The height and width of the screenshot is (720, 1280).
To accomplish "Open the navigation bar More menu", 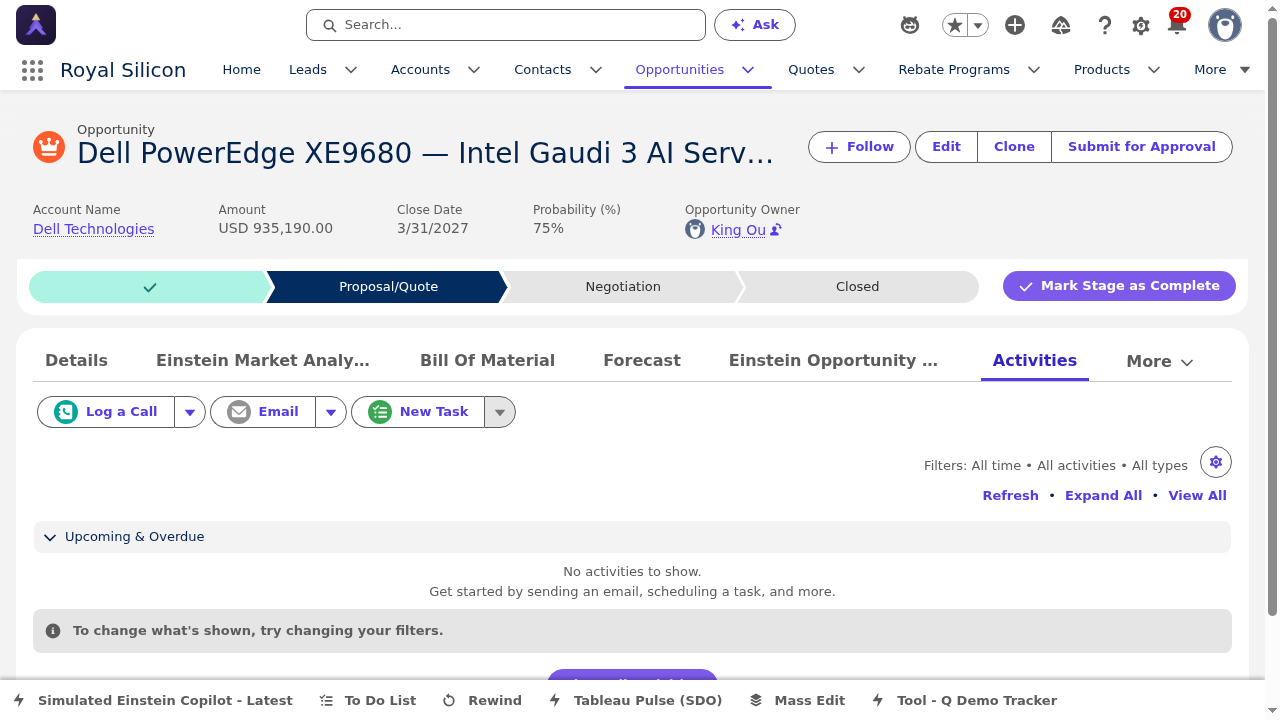I will point(1222,70).
